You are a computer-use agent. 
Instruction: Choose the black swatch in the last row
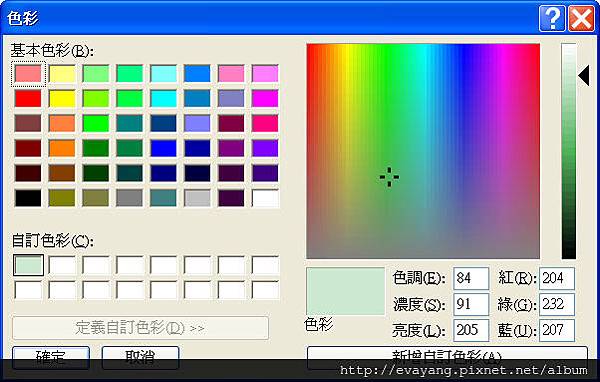coord(28,198)
